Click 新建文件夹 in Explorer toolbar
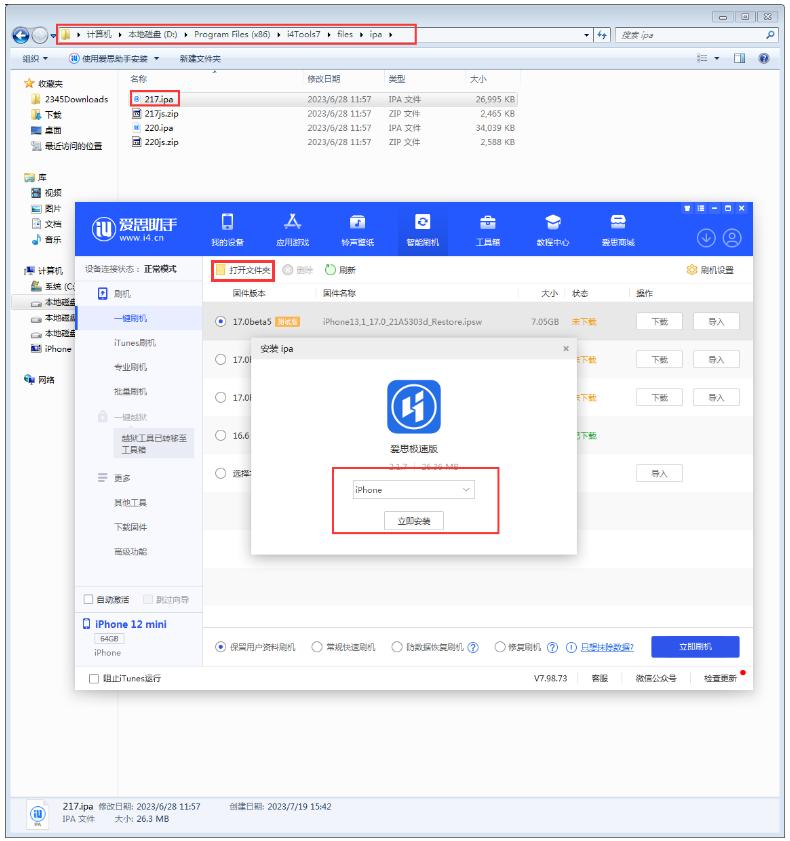 click(200, 58)
